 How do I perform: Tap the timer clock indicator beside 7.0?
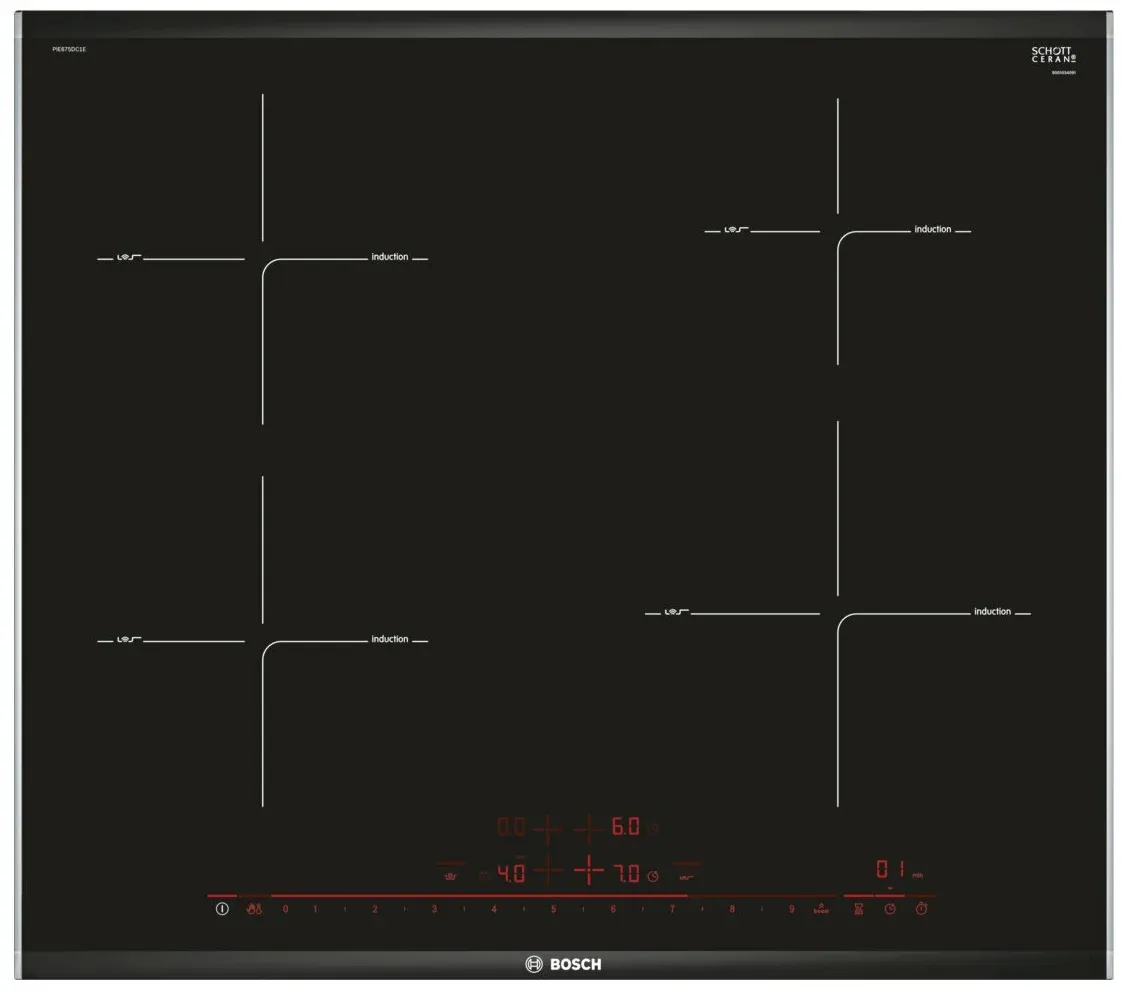653,876
